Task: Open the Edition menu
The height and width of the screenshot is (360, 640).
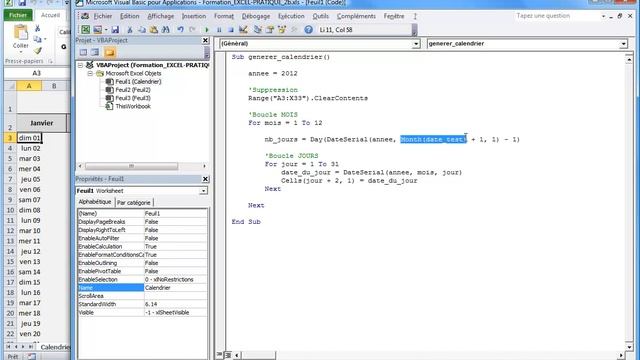Action: click(x=129, y=16)
